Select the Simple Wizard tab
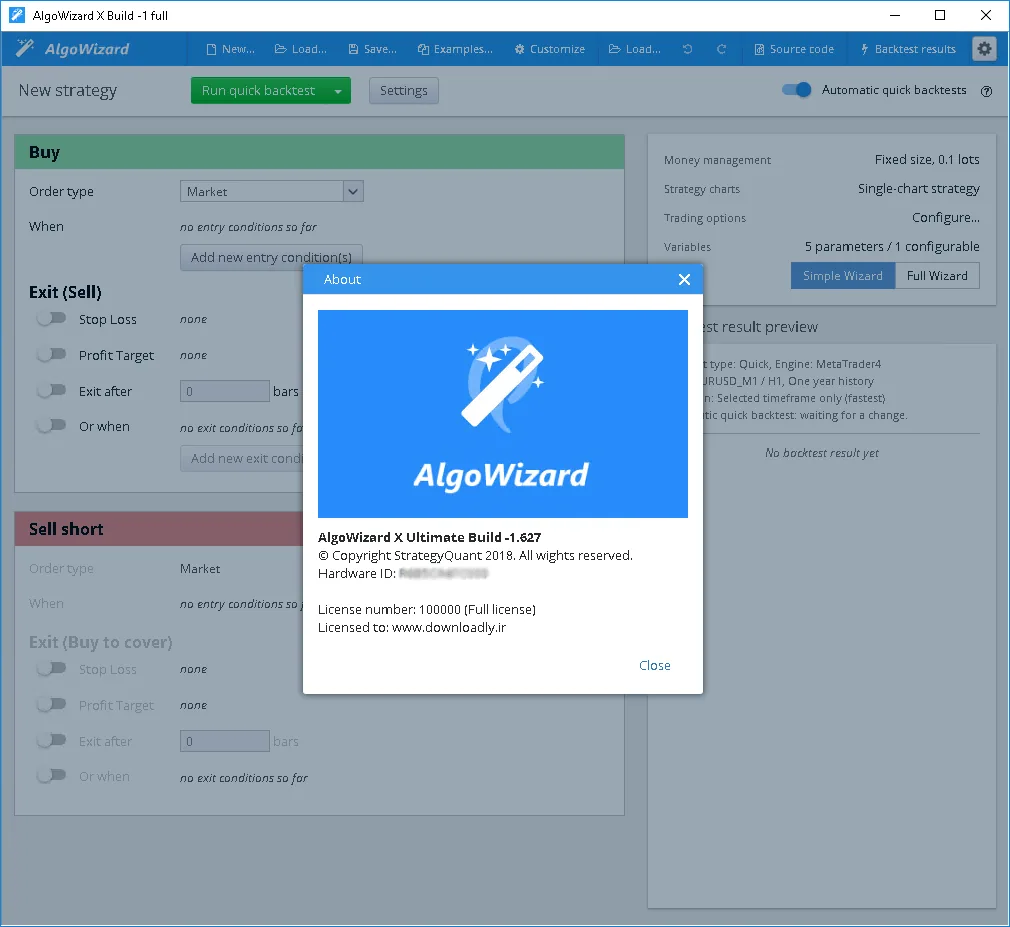This screenshot has width=1010, height=927. coord(843,276)
